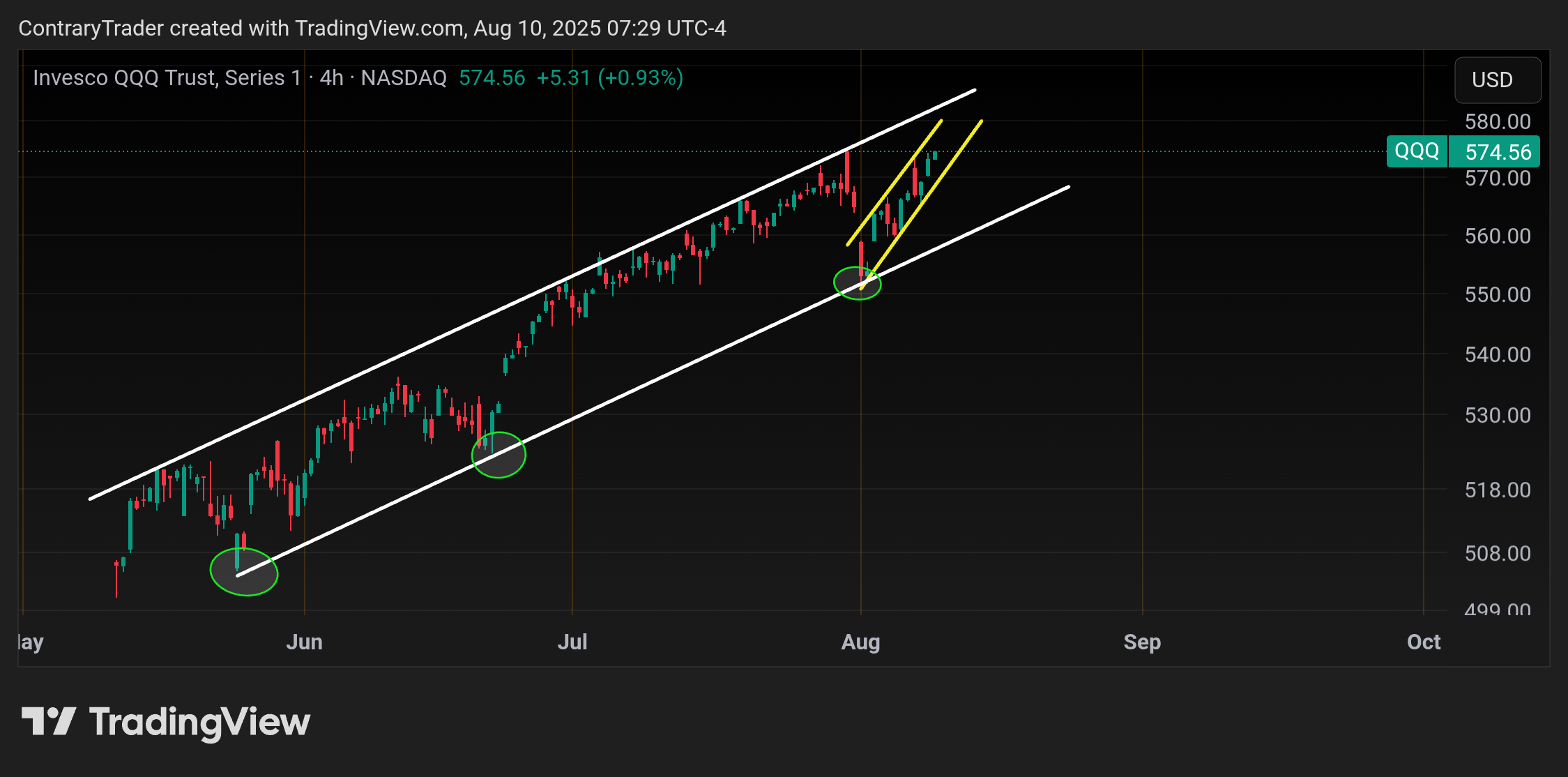Click the QQQ price label tag

pyautogui.click(x=1417, y=151)
